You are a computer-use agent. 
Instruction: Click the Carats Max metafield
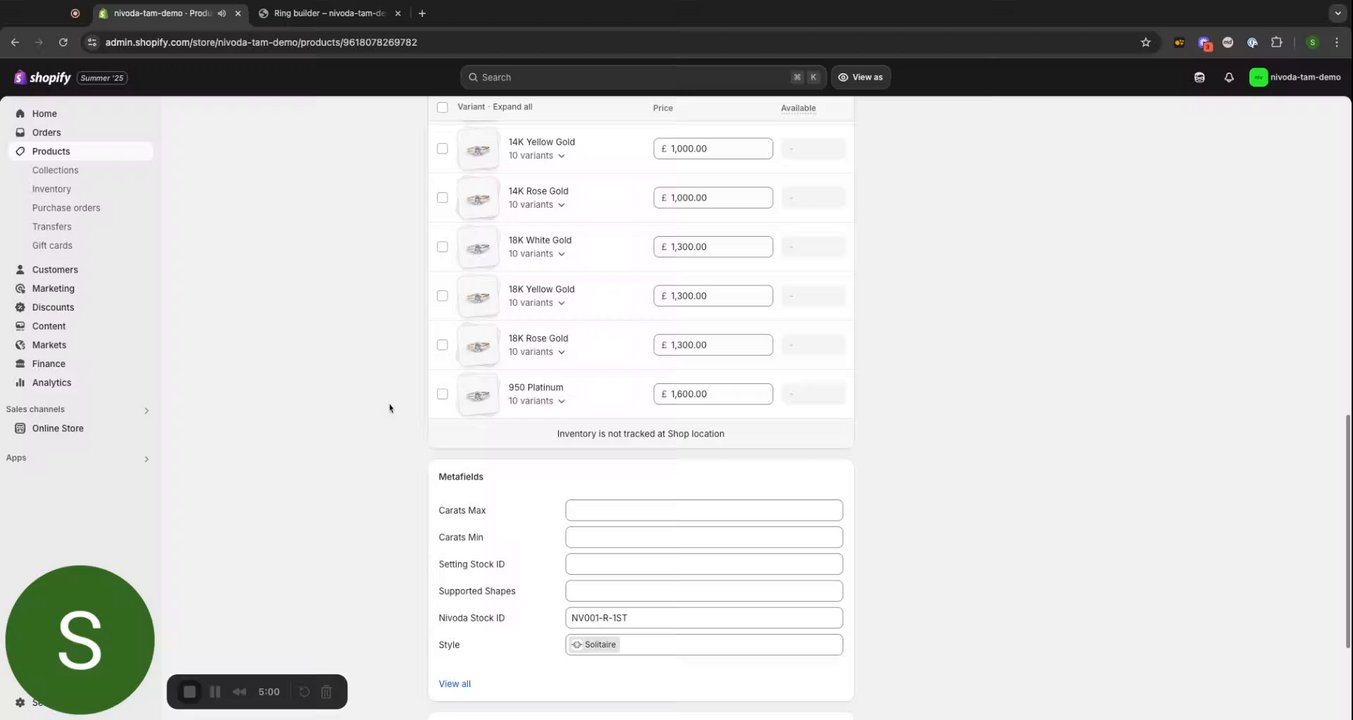click(x=704, y=510)
